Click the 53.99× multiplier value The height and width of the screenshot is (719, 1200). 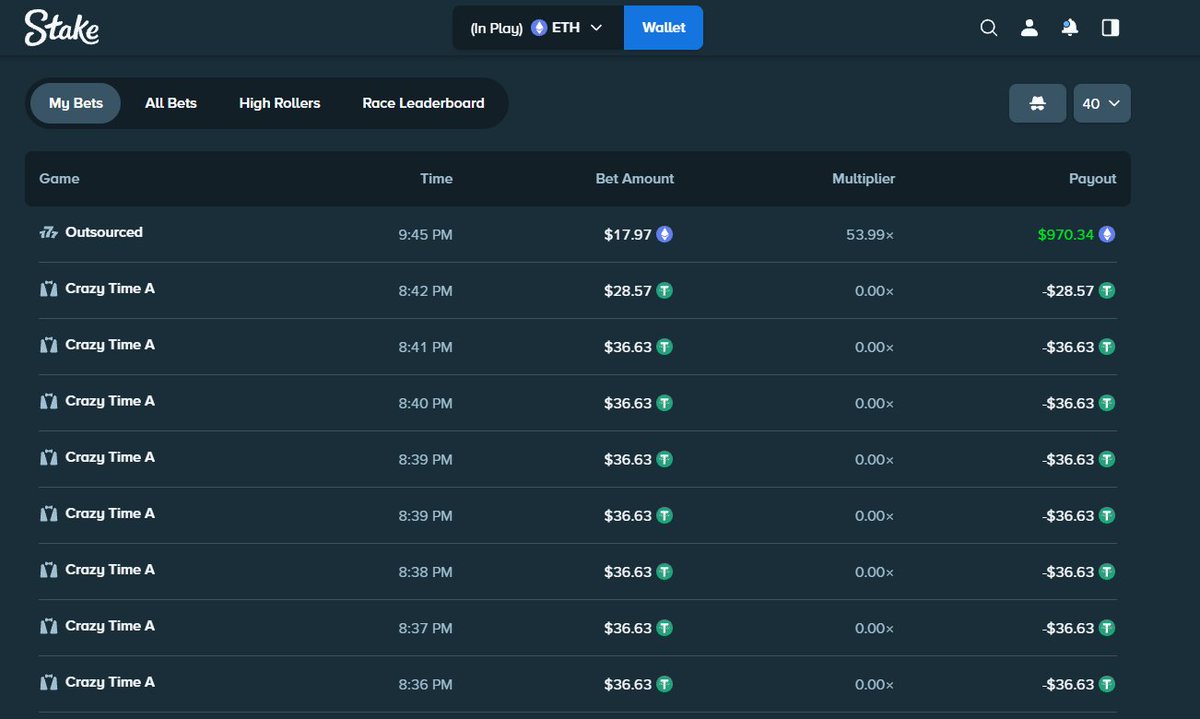coord(870,235)
